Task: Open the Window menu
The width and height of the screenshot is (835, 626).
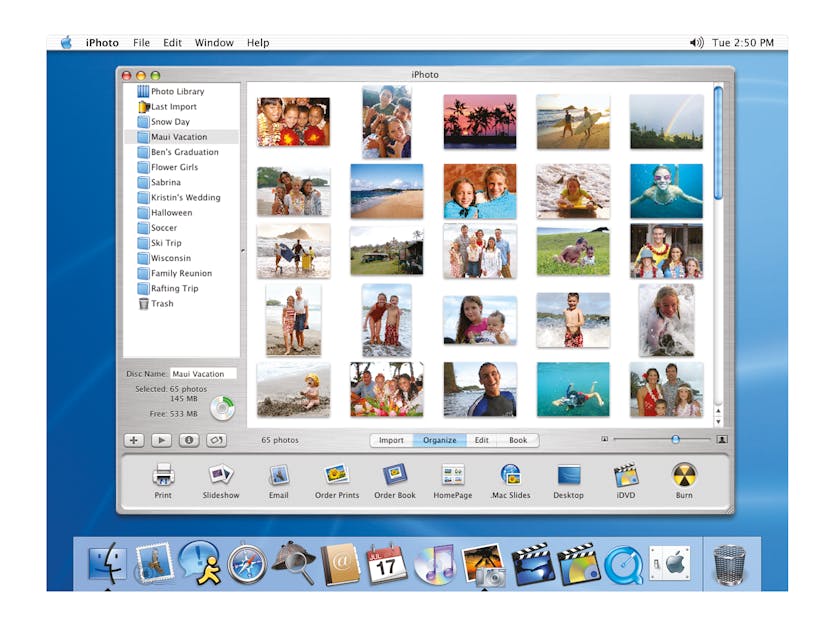Action: pos(214,43)
